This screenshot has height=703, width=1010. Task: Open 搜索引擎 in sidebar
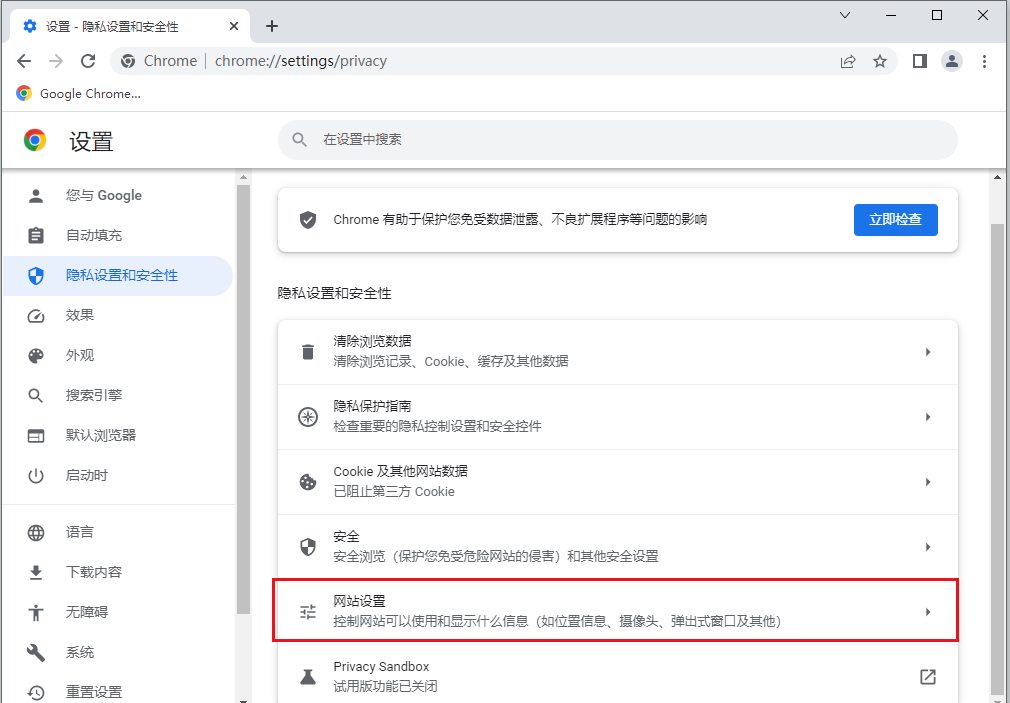[x=117, y=395]
